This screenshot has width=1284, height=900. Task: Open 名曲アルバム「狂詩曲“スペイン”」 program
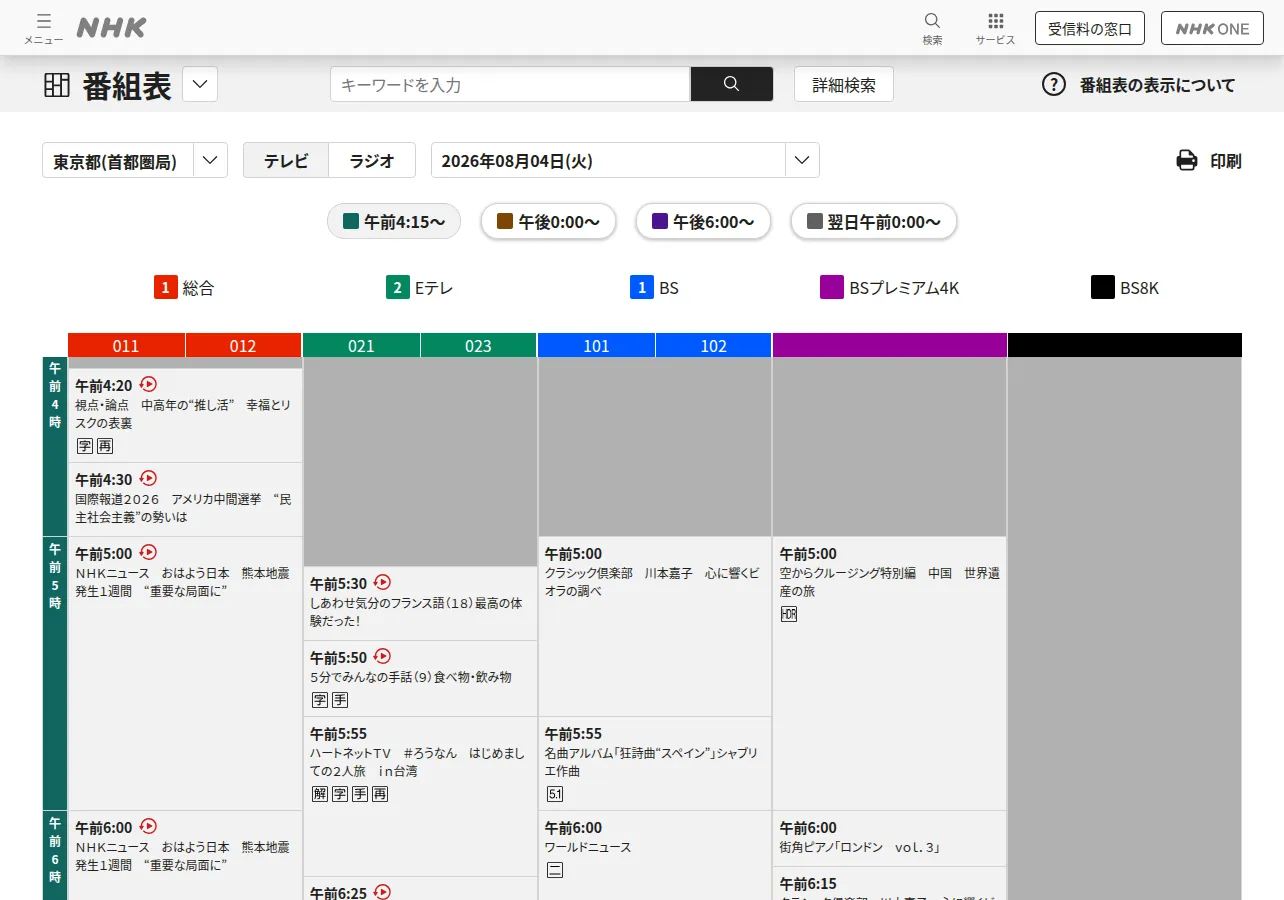coord(655,763)
